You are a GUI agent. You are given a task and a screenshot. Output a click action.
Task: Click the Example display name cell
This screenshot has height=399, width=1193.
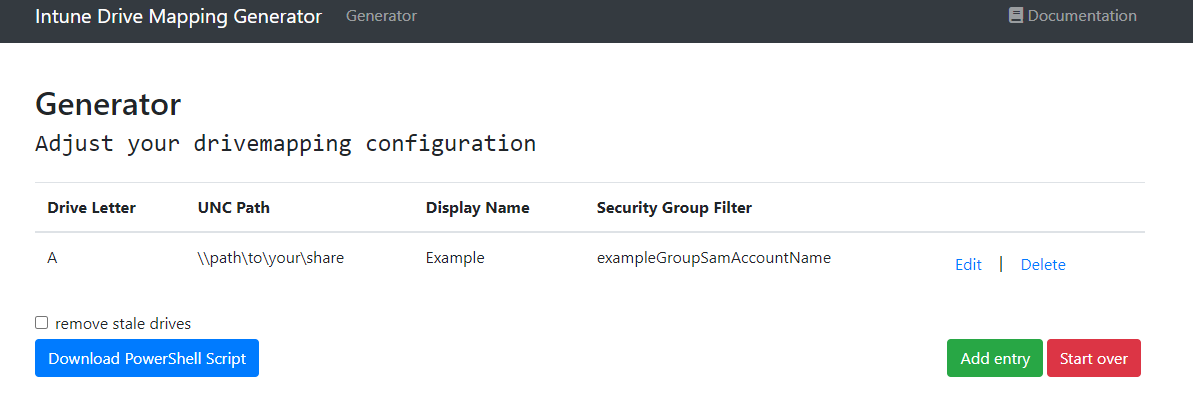pos(455,258)
